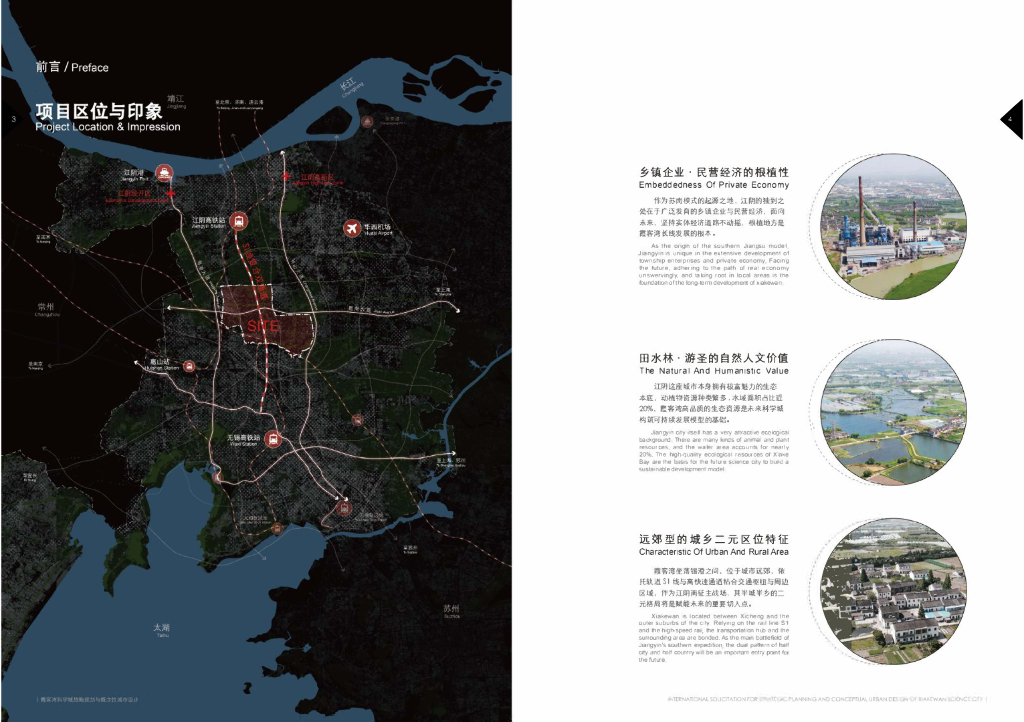Click the red cross by Economic Development Zone

coord(171,194)
